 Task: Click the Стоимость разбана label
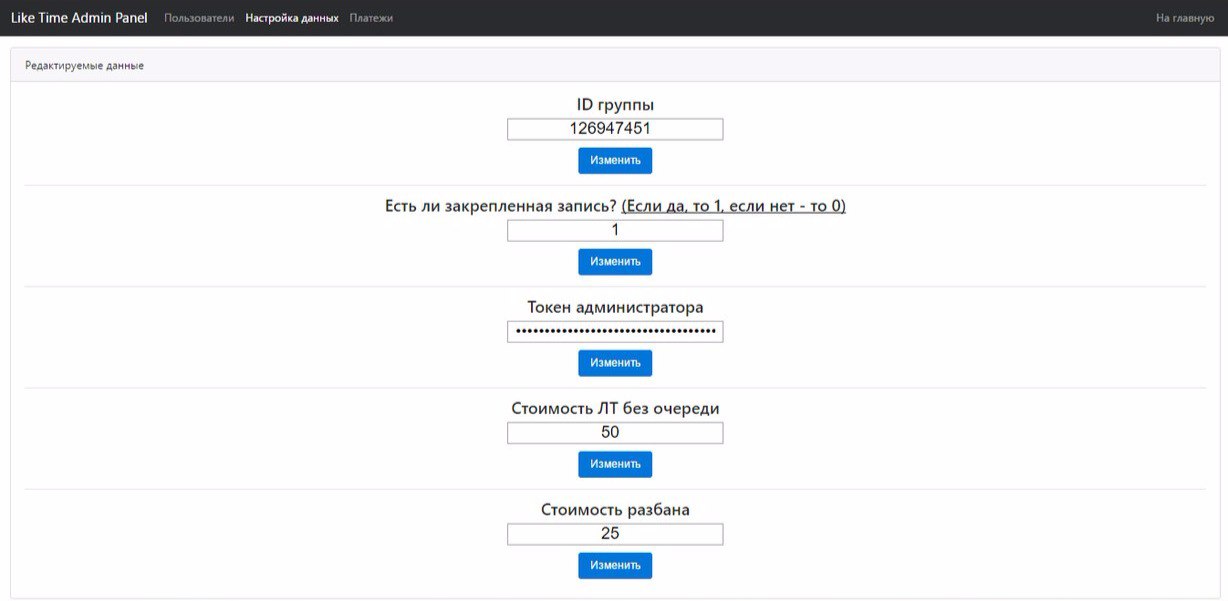[615, 510]
